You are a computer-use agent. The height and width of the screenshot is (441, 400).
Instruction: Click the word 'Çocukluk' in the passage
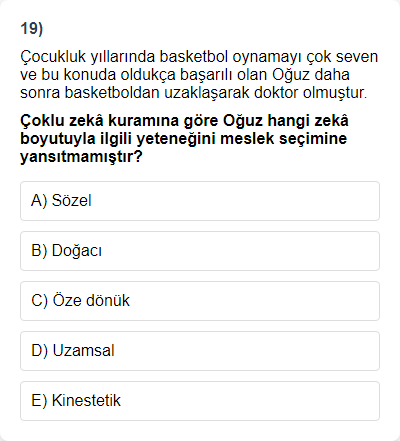[x=53, y=57]
